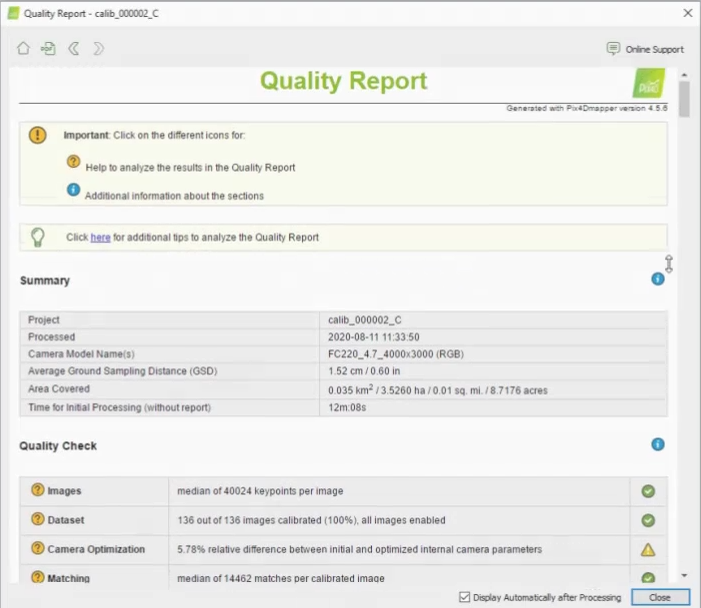Open info icon beside Summary section

click(658, 279)
